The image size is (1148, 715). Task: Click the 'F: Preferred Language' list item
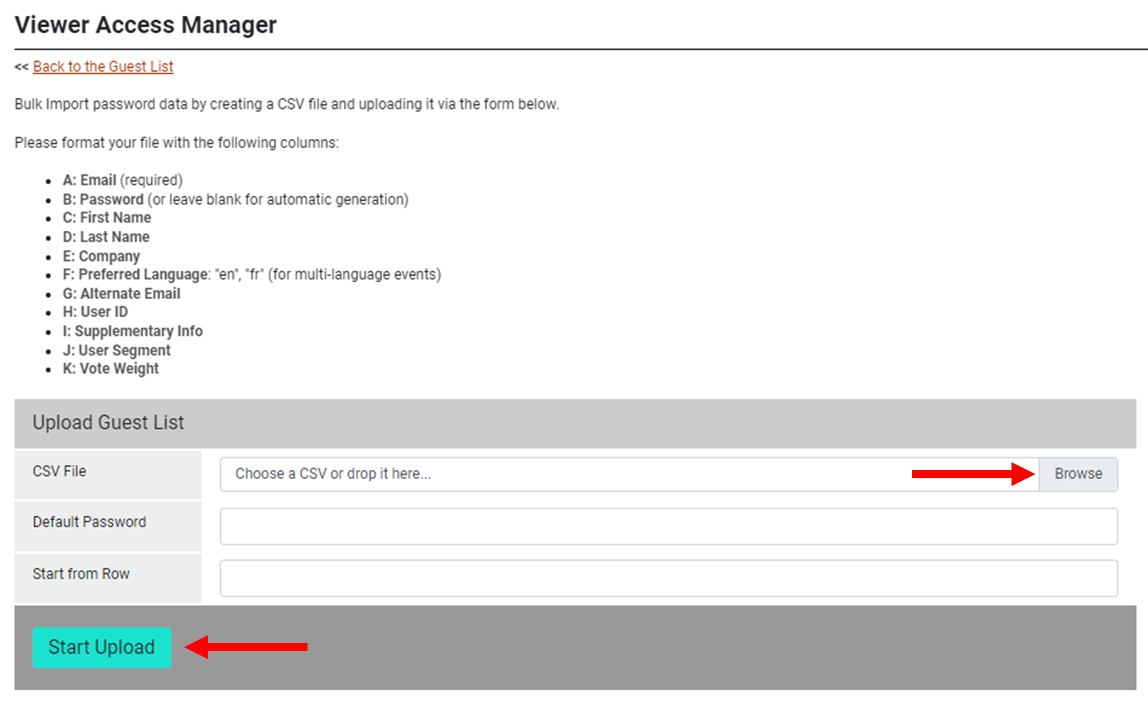(251, 274)
